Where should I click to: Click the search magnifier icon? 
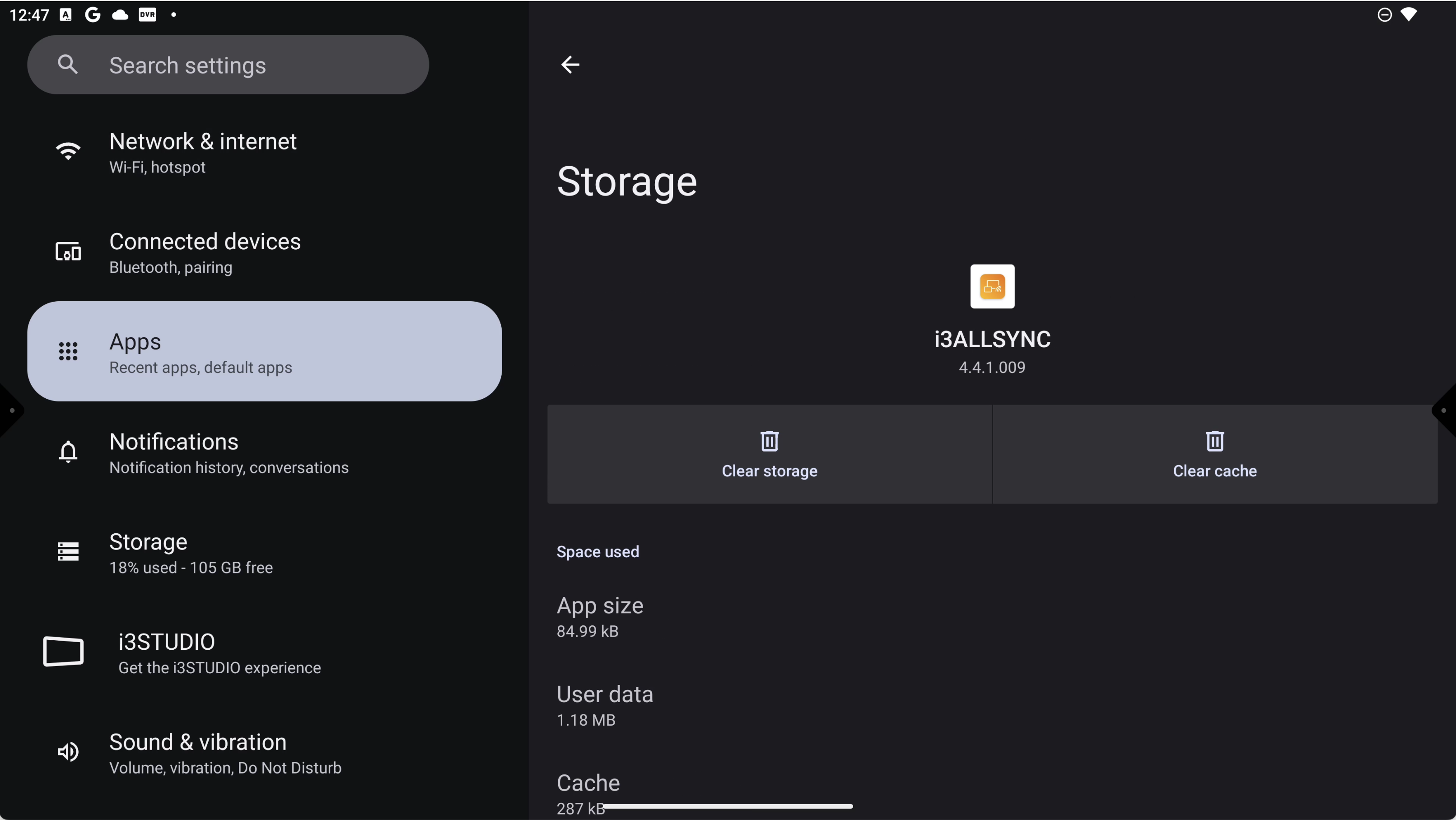pos(68,65)
